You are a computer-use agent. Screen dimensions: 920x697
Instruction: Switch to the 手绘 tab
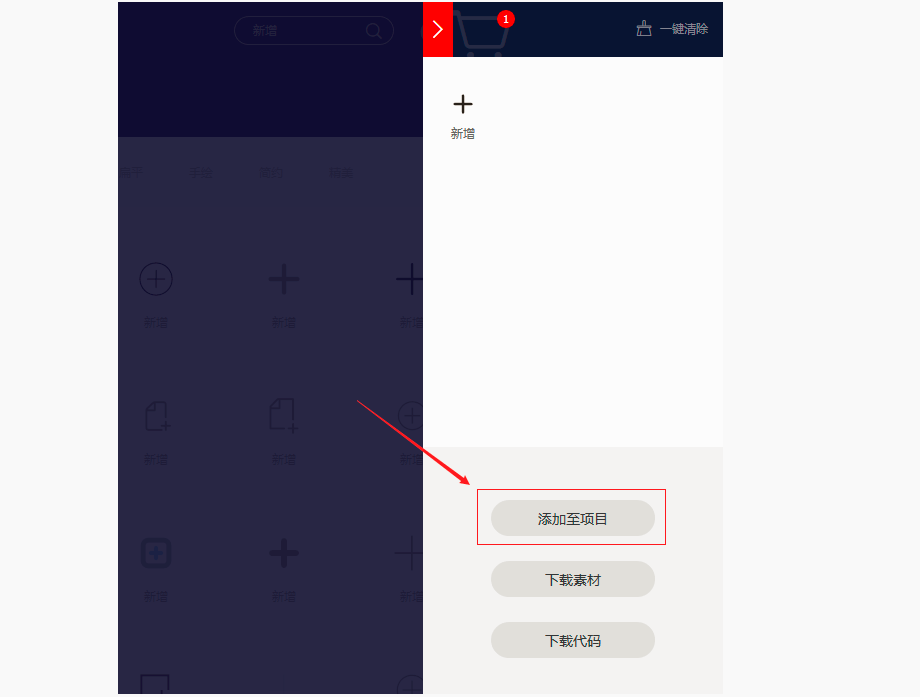pyautogui.click(x=201, y=173)
